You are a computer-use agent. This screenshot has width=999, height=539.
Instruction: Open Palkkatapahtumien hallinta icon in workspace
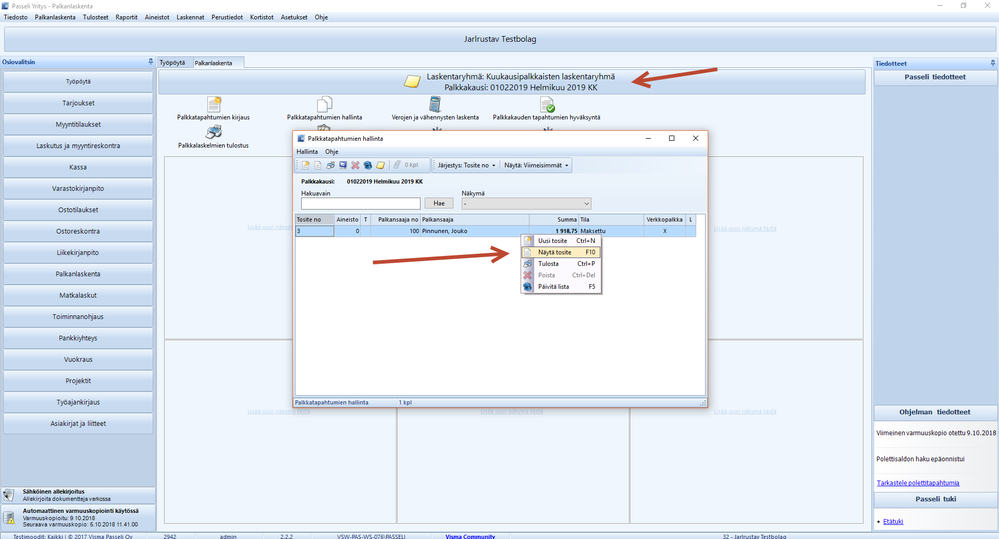(x=324, y=104)
